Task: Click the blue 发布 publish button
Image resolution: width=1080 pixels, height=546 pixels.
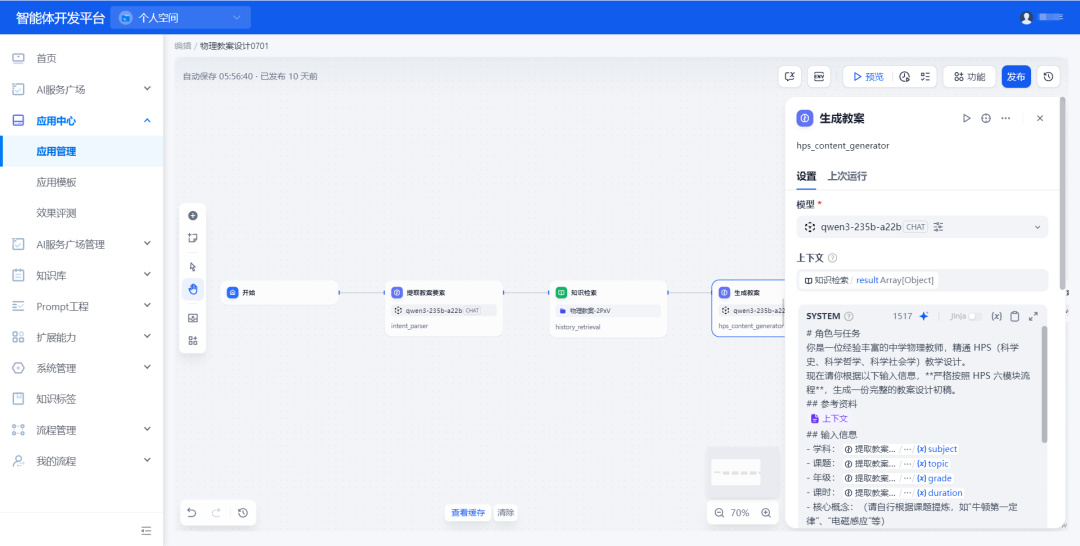Action: click(1016, 76)
